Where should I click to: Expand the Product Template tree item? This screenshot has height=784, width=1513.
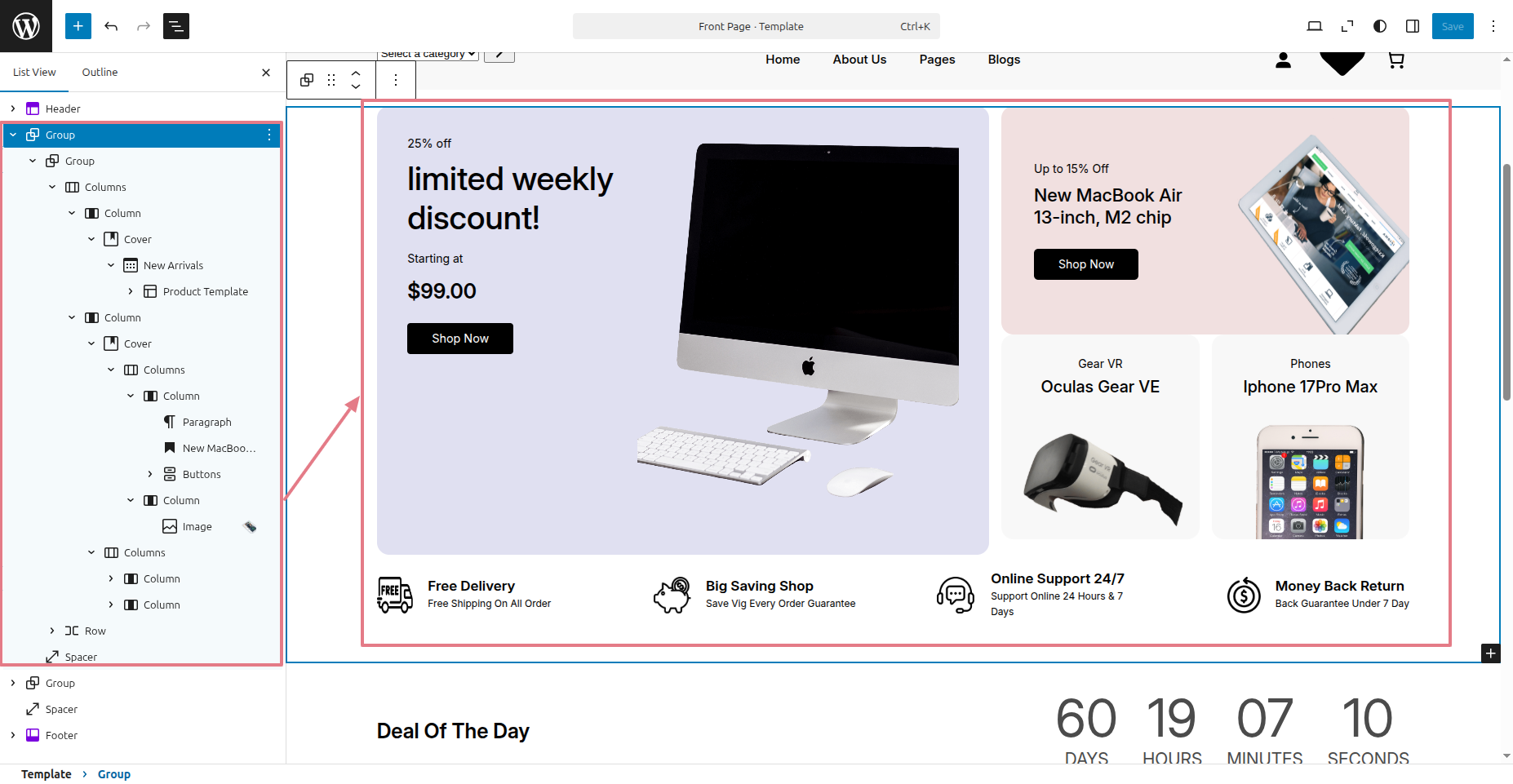coord(131,291)
